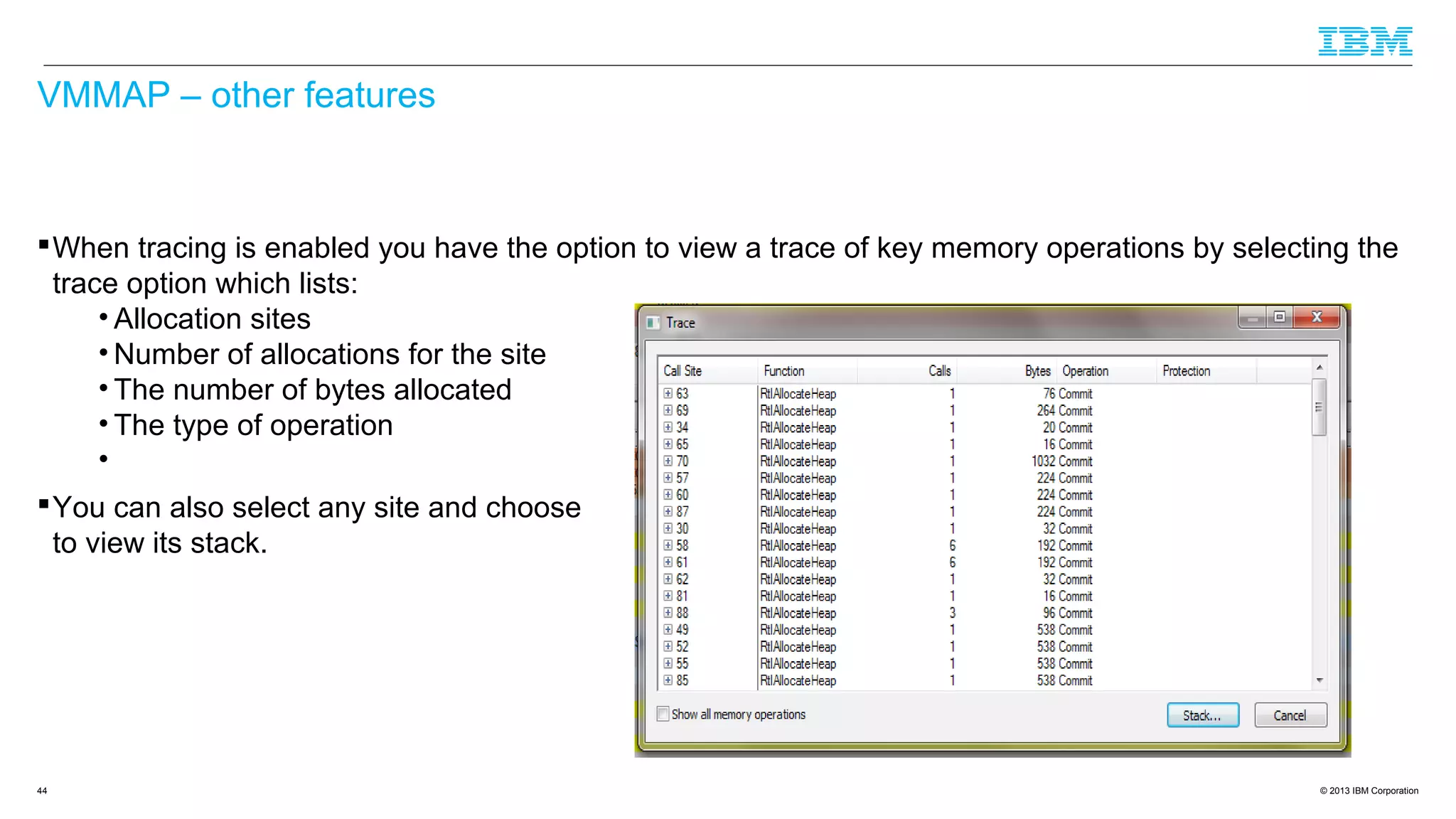Select the '264 Commit' bytes cell

tap(1064, 410)
